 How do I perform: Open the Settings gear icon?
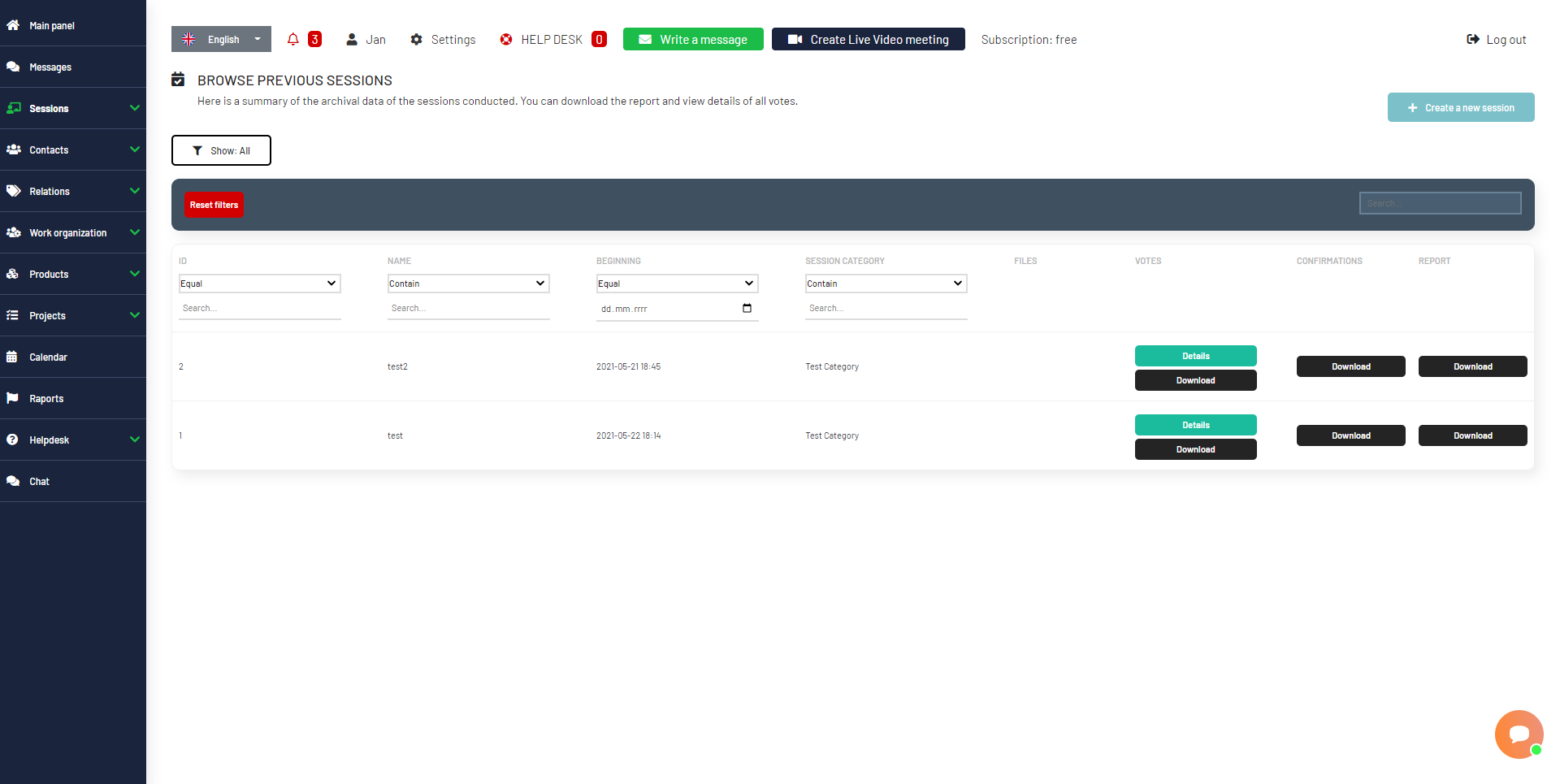(418, 39)
